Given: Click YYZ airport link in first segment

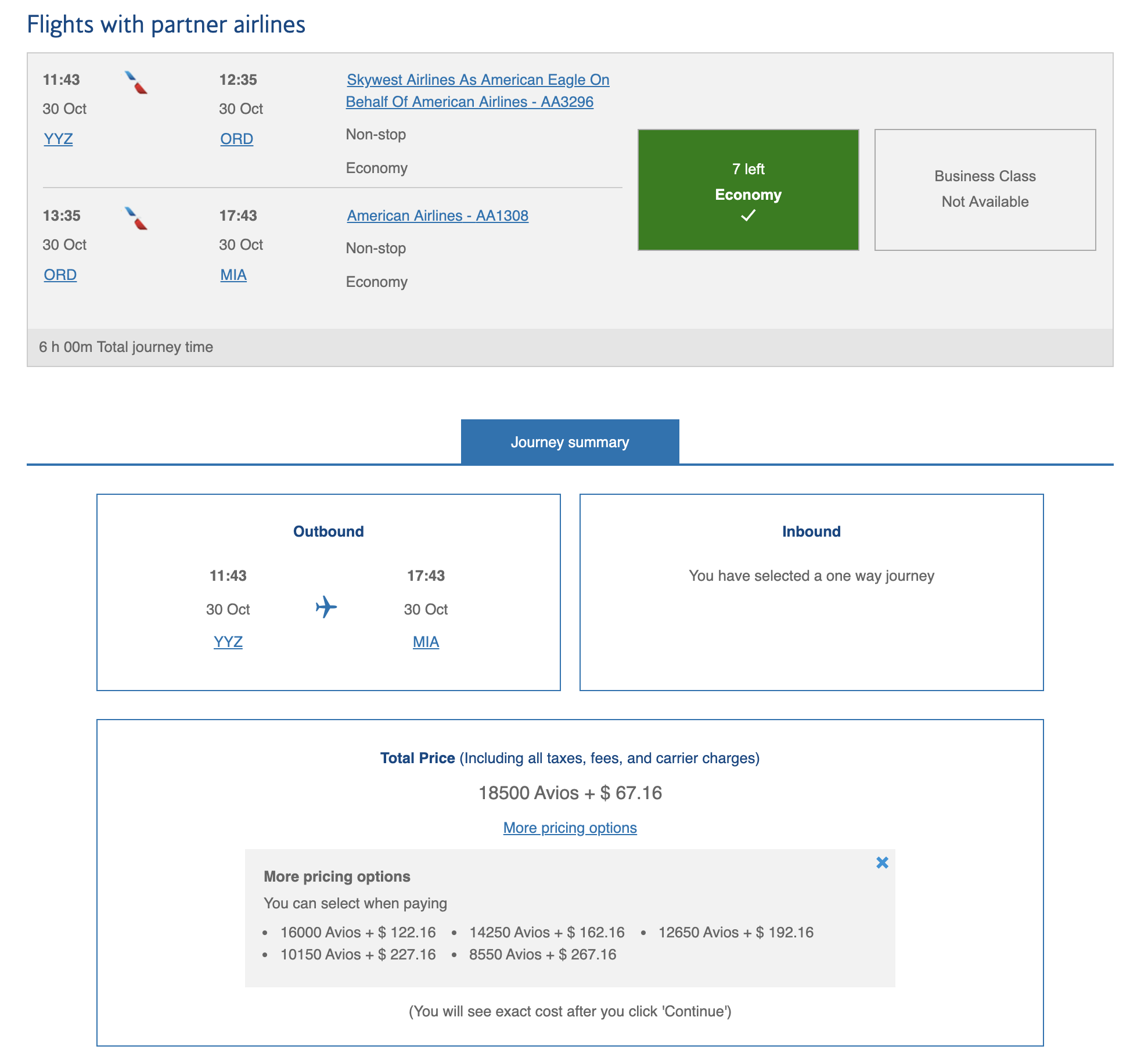Looking at the screenshot, I should tap(58, 139).
